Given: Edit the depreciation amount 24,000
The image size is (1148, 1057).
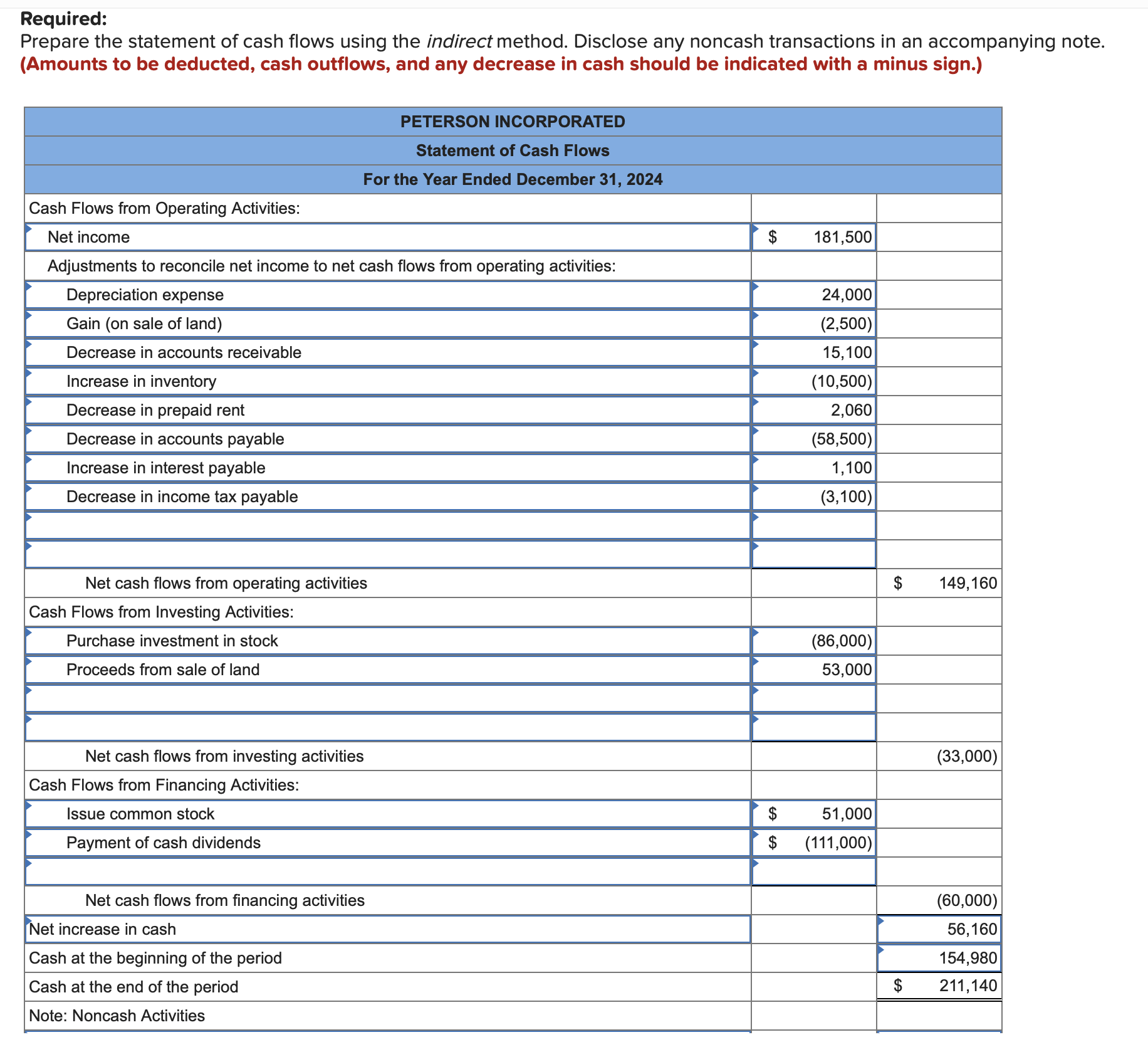Looking at the screenshot, I should (814, 295).
